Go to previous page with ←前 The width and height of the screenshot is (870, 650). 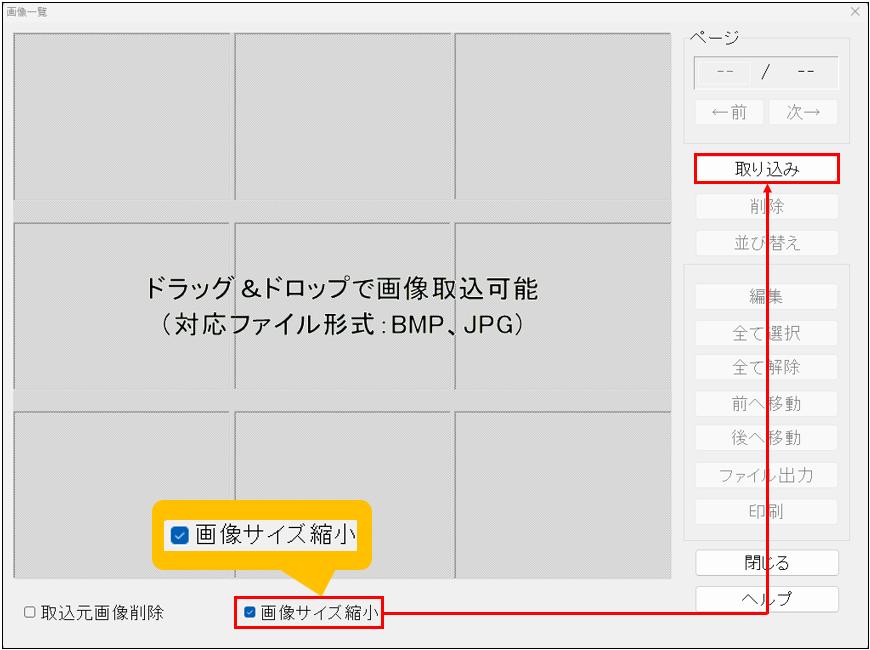click(x=729, y=112)
